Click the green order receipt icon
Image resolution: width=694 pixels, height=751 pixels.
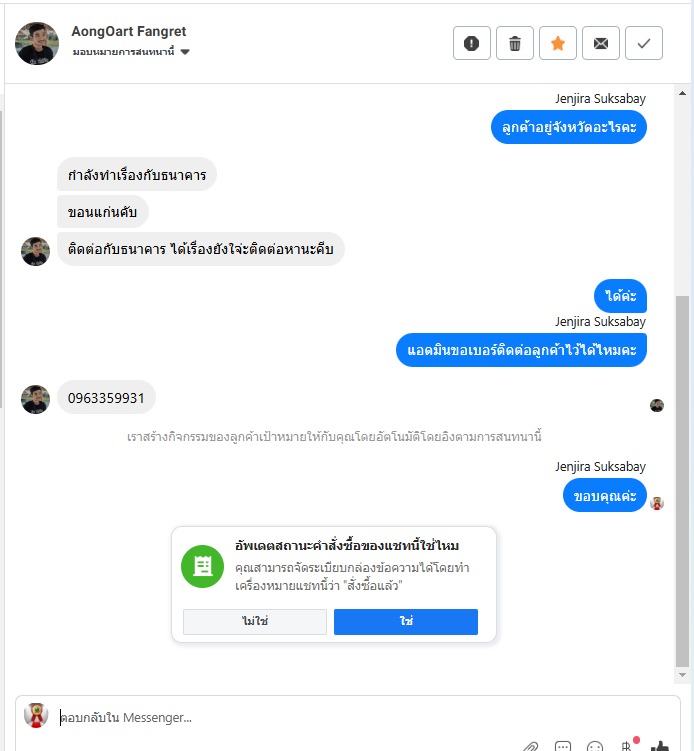click(202, 566)
